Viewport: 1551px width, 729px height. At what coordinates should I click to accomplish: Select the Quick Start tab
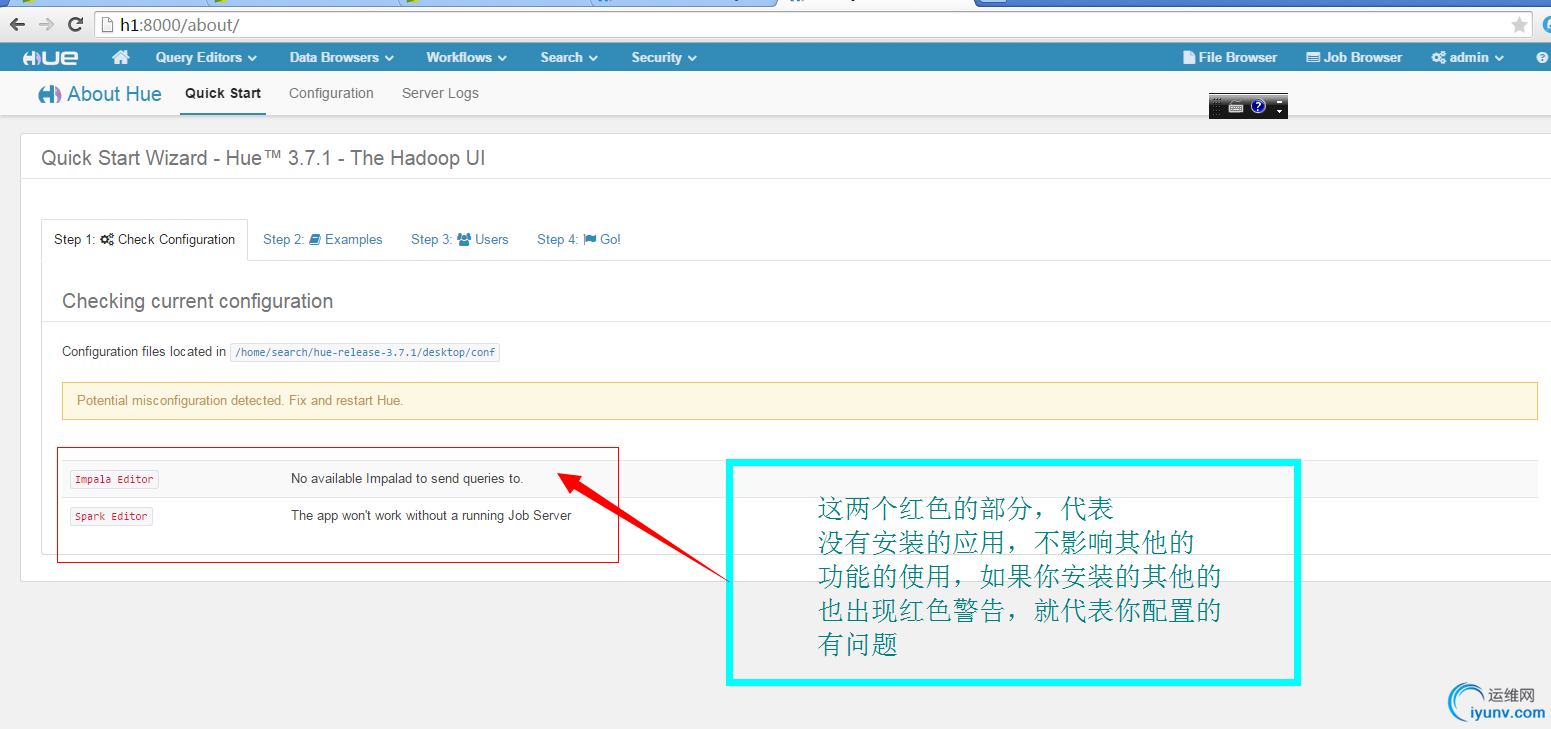click(x=223, y=93)
